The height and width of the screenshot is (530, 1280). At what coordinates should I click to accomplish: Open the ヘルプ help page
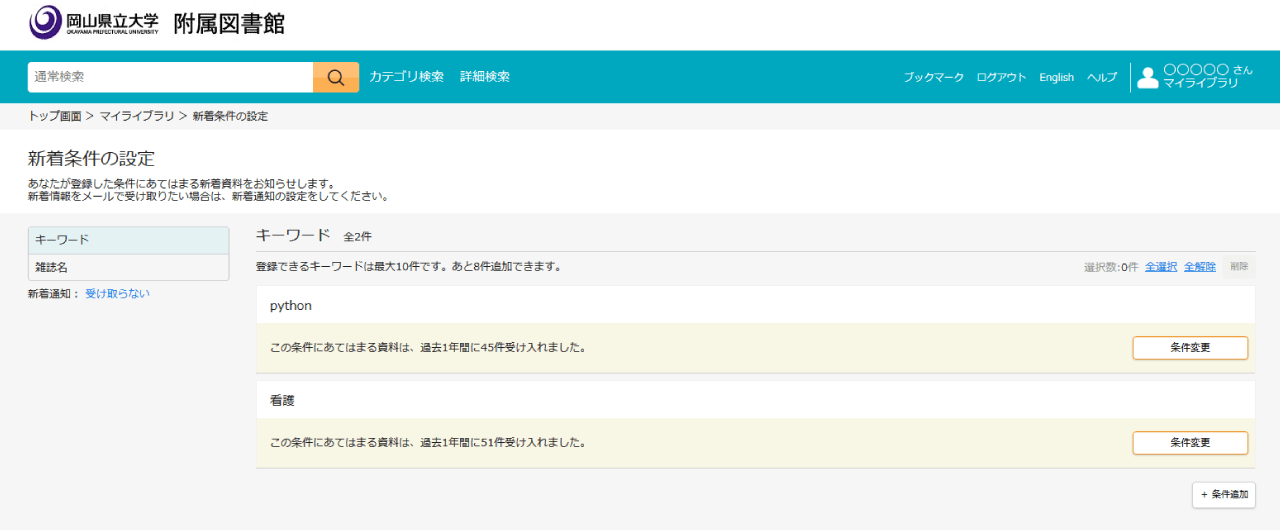1102,78
